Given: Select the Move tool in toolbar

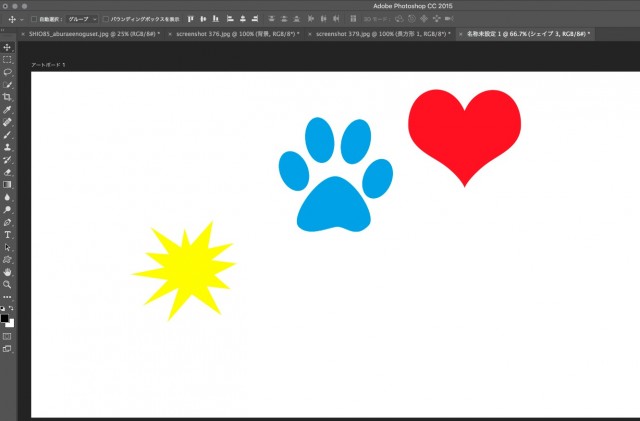Looking at the screenshot, I should [x=7, y=47].
